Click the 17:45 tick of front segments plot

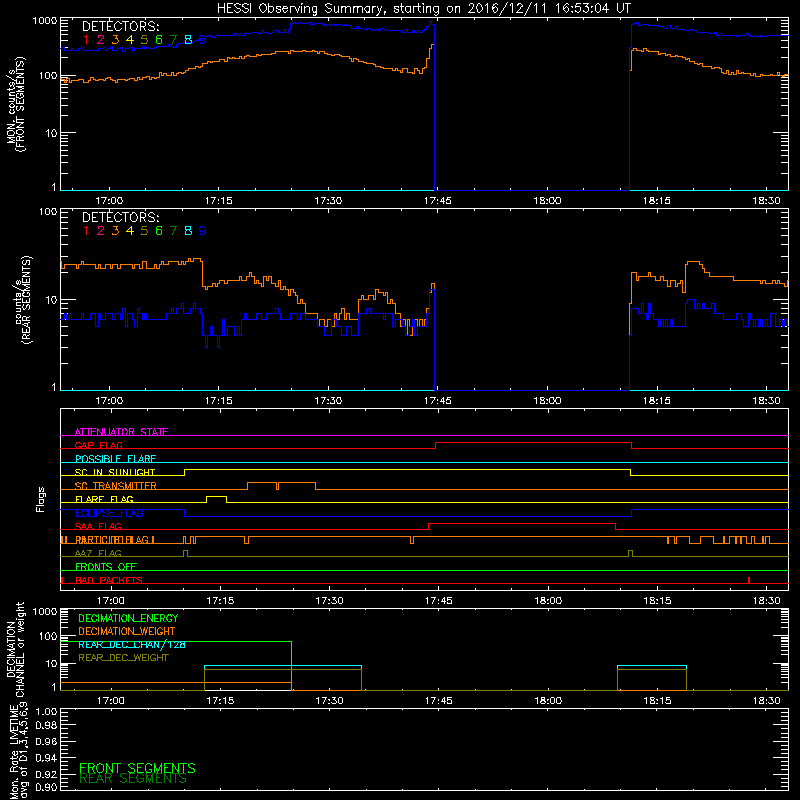click(437, 201)
